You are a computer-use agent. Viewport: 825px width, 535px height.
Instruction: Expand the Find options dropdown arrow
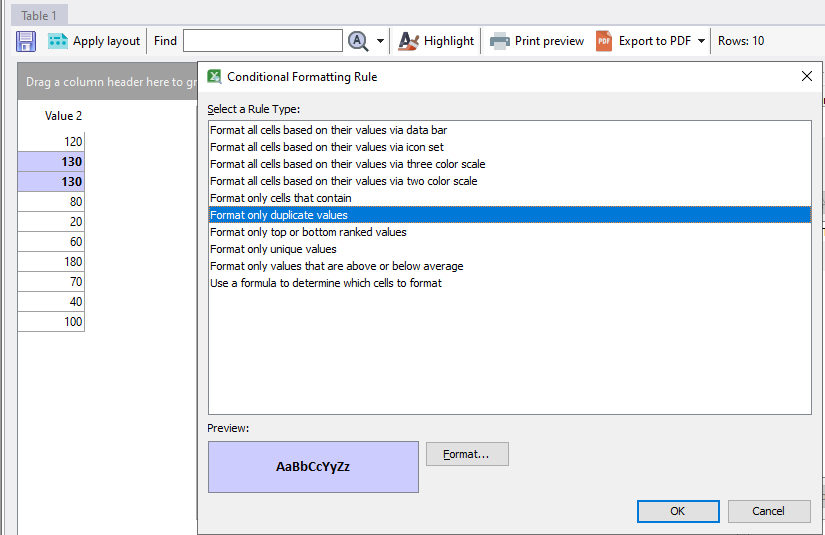pyautogui.click(x=381, y=42)
